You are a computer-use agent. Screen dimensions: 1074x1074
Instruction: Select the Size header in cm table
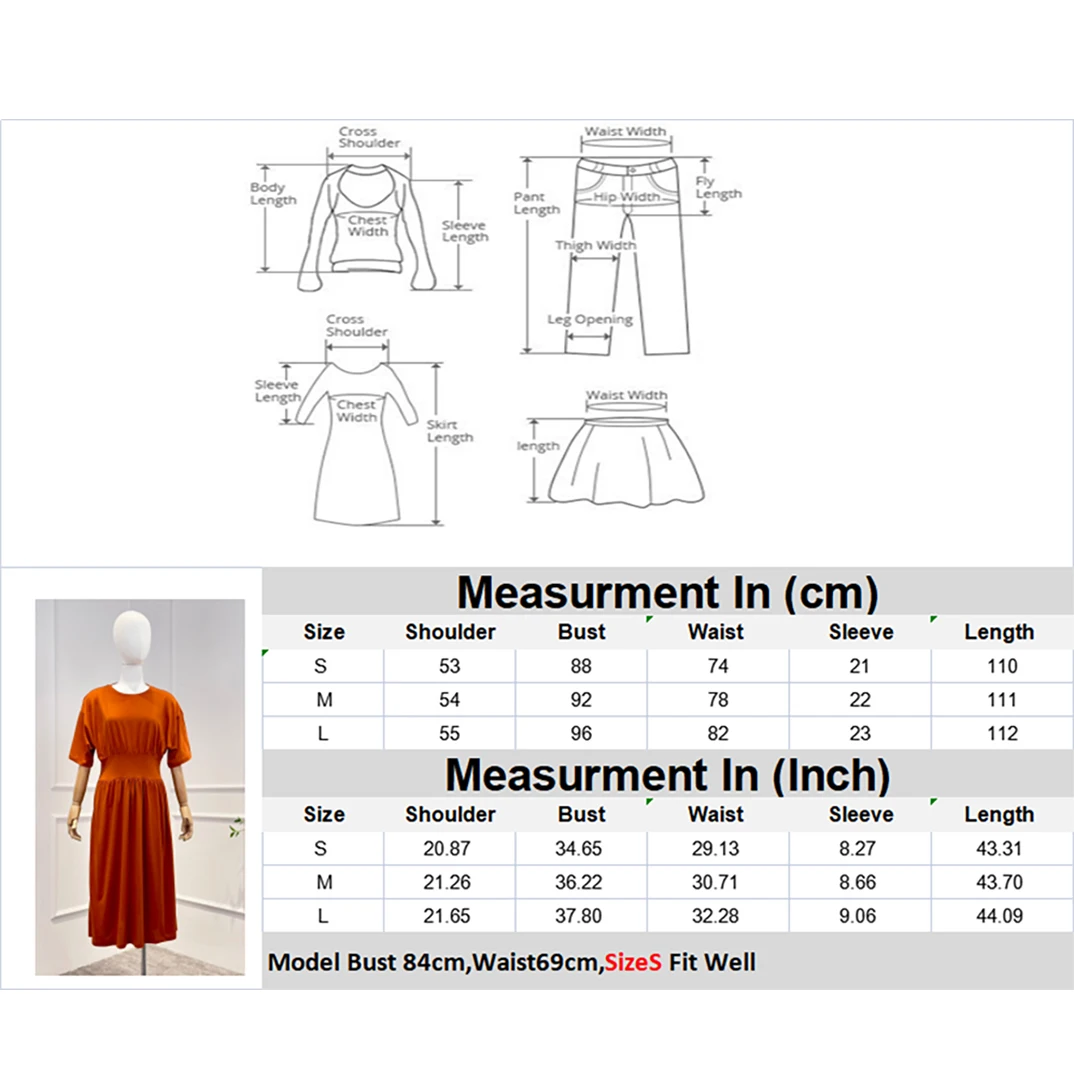tap(324, 632)
